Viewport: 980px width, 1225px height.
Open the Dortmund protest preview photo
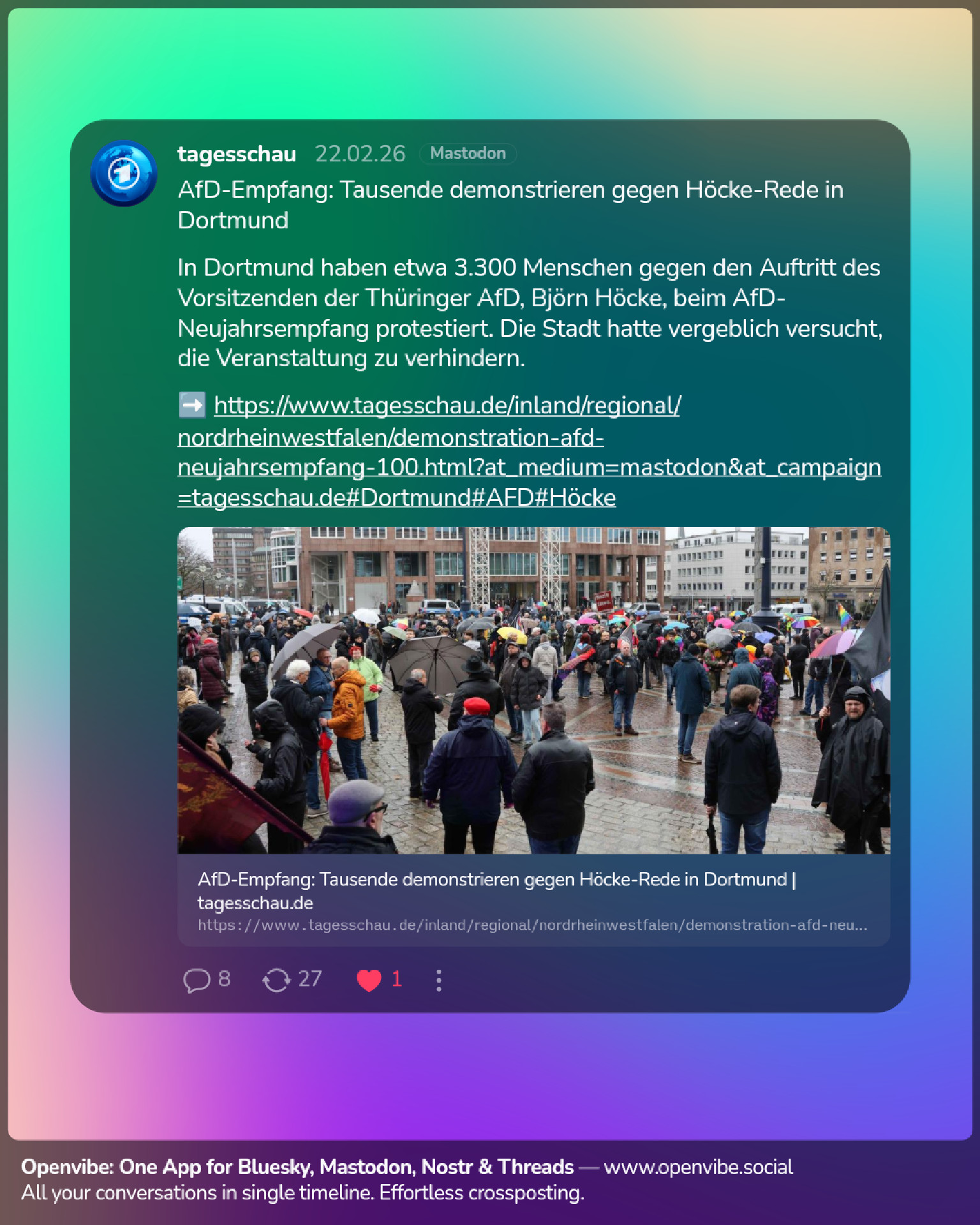pyautogui.click(x=533, y=690)
